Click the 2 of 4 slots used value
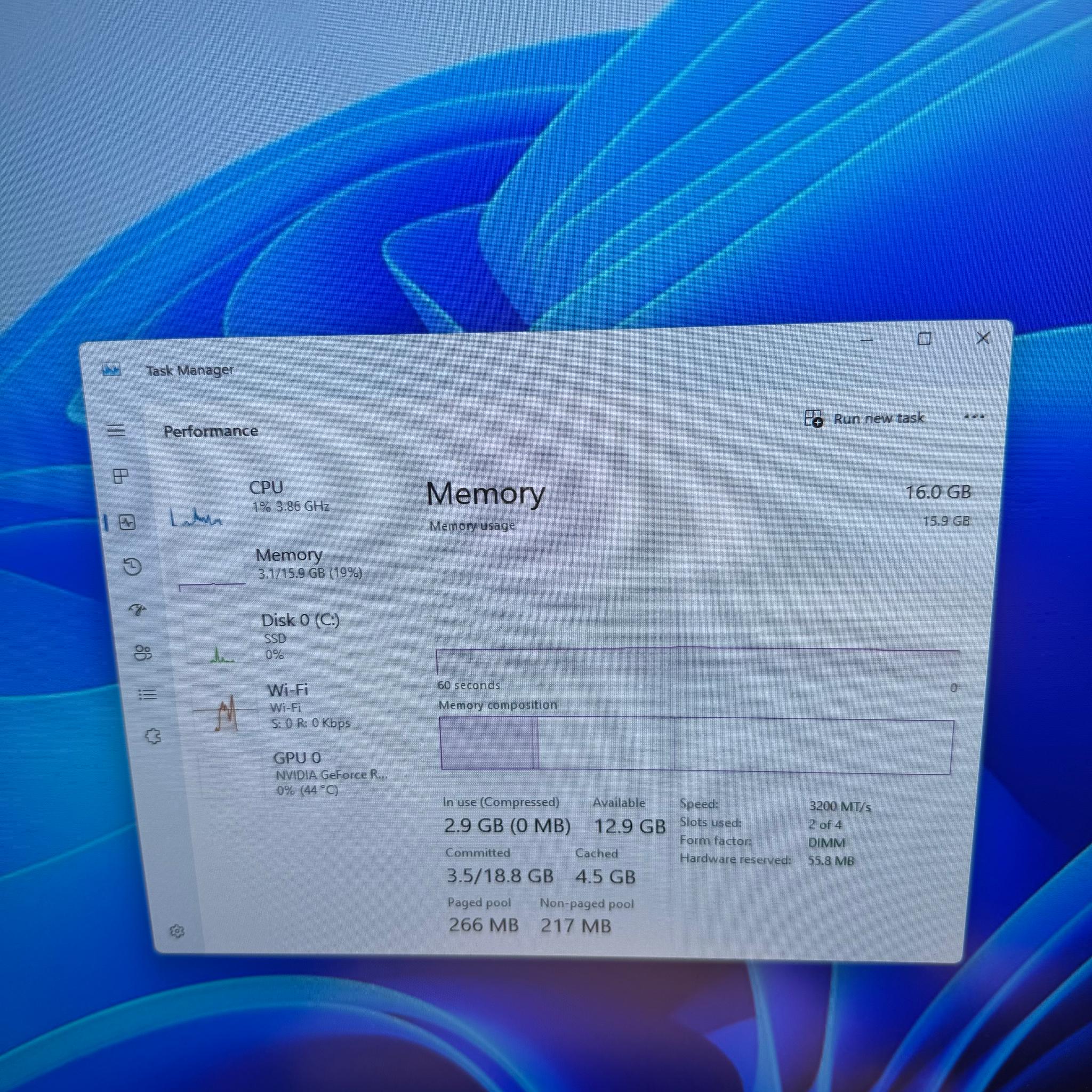1092x1092 pixels. [825, 825]
